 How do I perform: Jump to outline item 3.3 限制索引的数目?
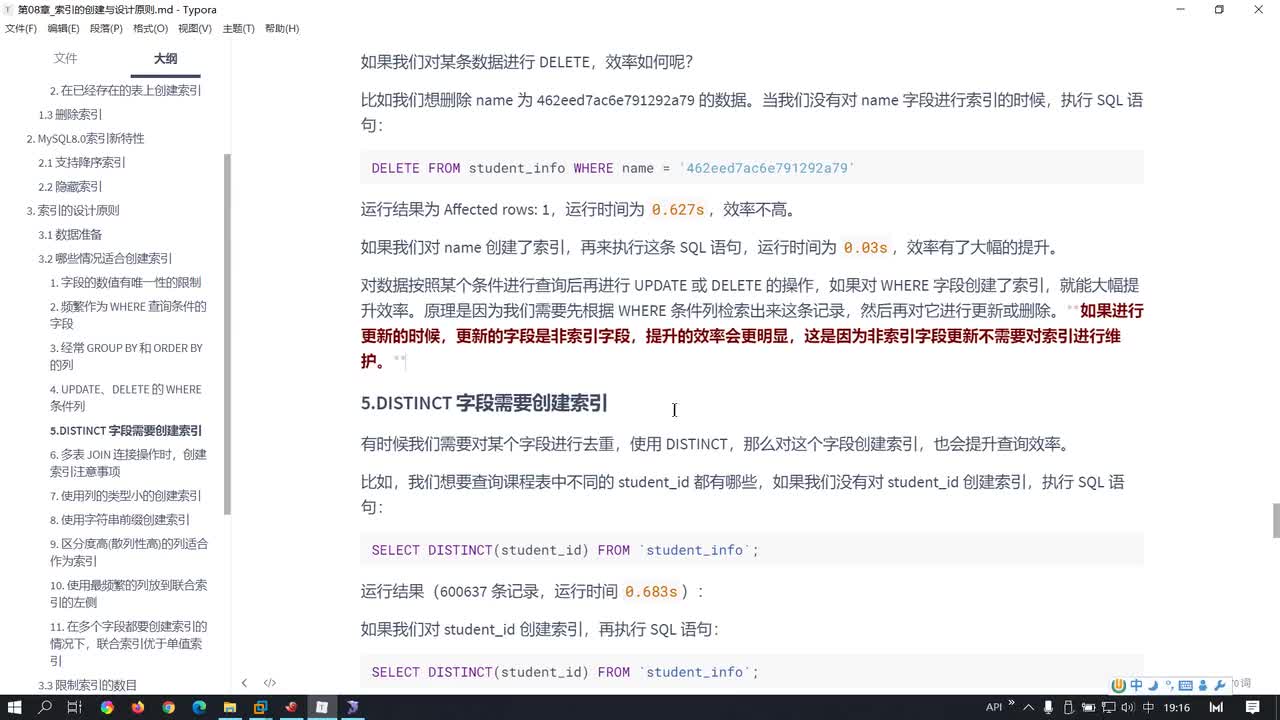pyautogui.click(x=88, y=685)
